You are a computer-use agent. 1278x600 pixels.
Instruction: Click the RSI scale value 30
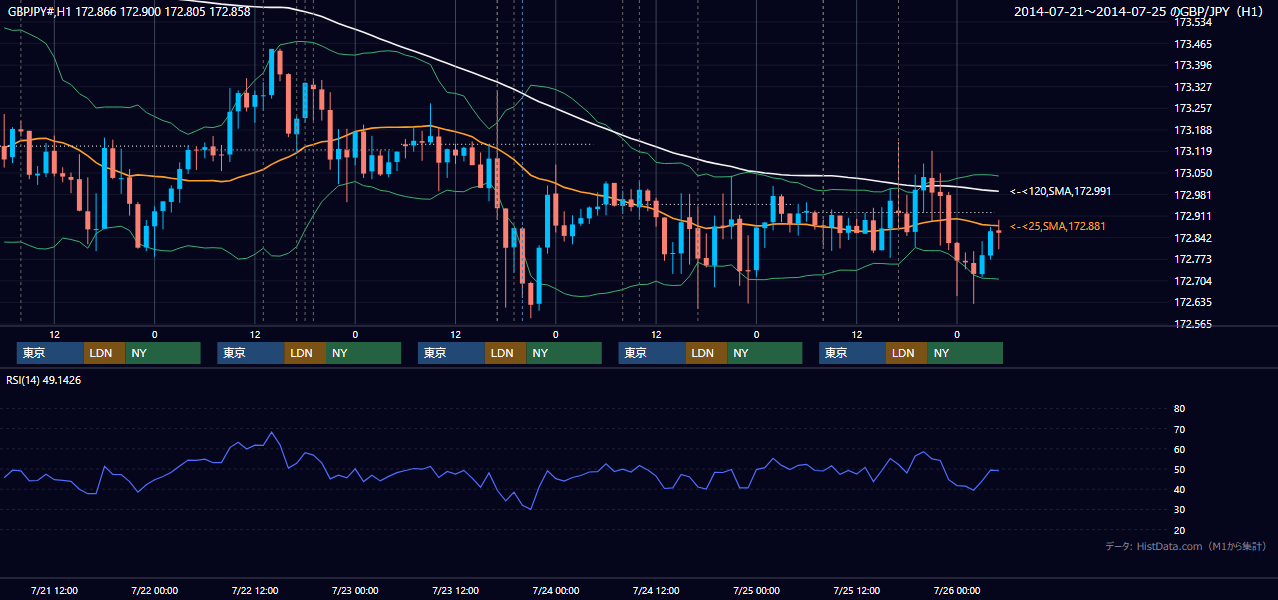(1179, 510)
